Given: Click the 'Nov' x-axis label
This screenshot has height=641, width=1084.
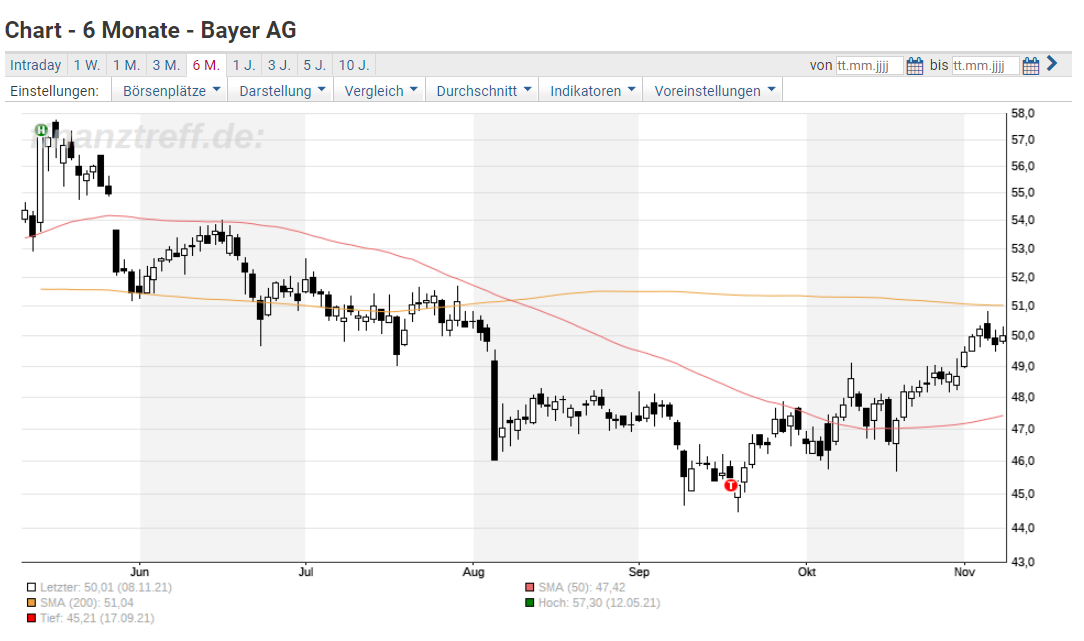Looking at the screenshot, I should [964, 572].
